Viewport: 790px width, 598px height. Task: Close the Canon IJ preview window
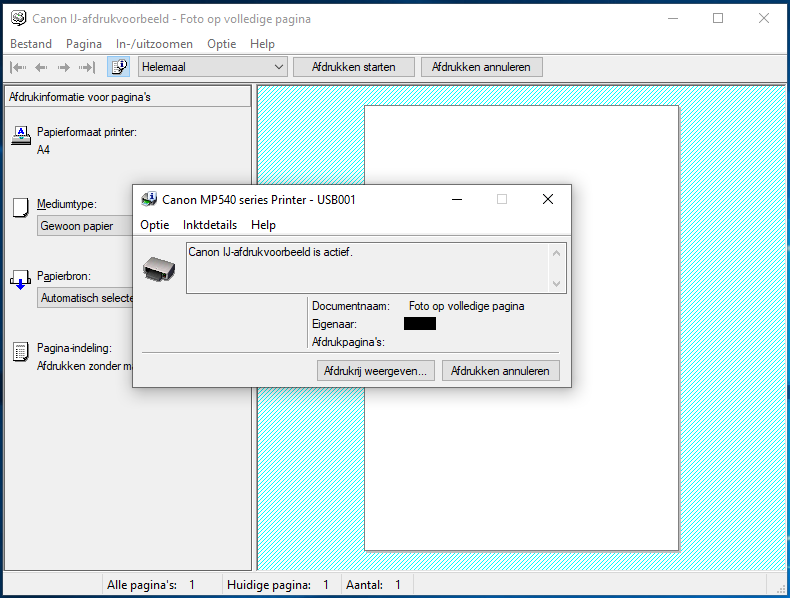tap(764, 18)
